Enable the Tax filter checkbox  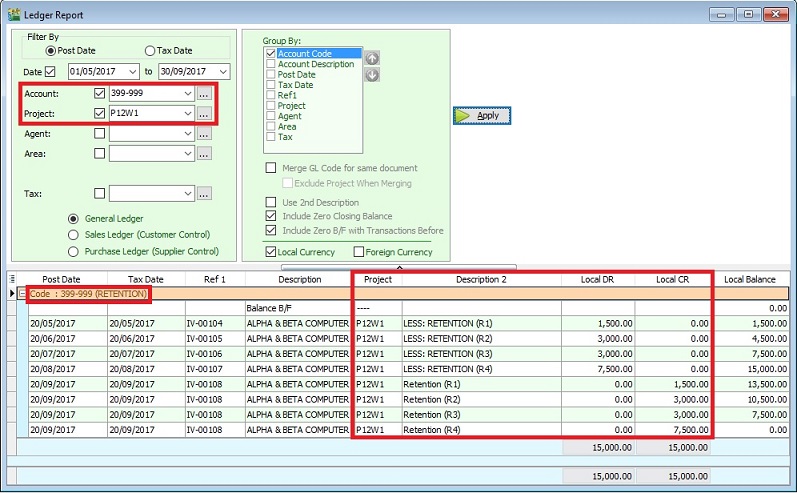(x=100, y=193)
